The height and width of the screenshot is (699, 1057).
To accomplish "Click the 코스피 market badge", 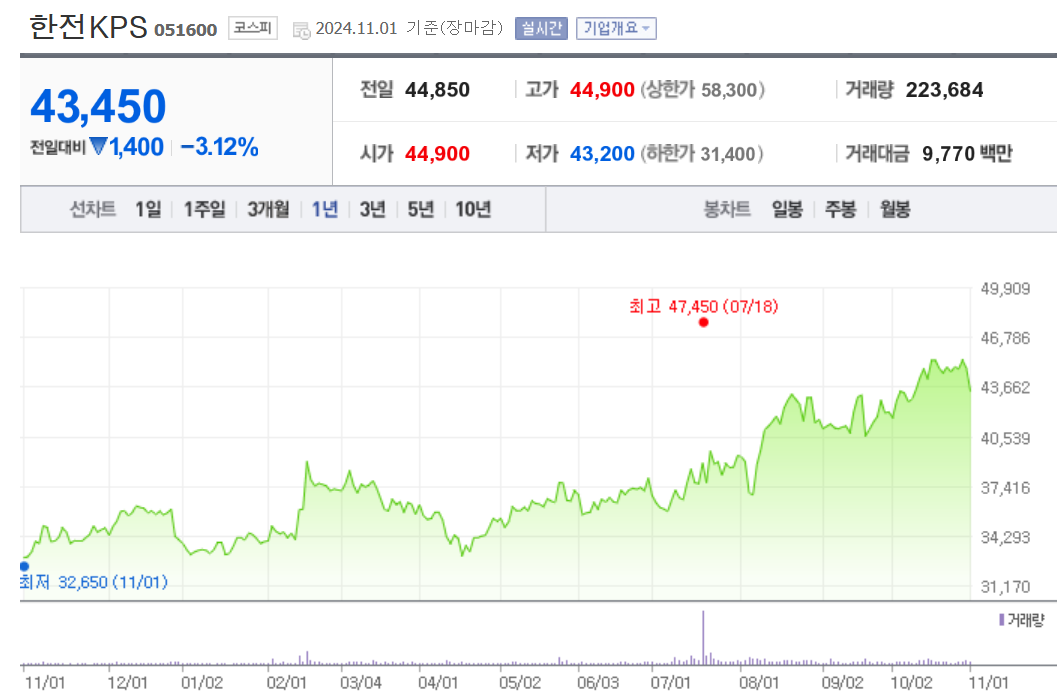I will coord(253,28).
